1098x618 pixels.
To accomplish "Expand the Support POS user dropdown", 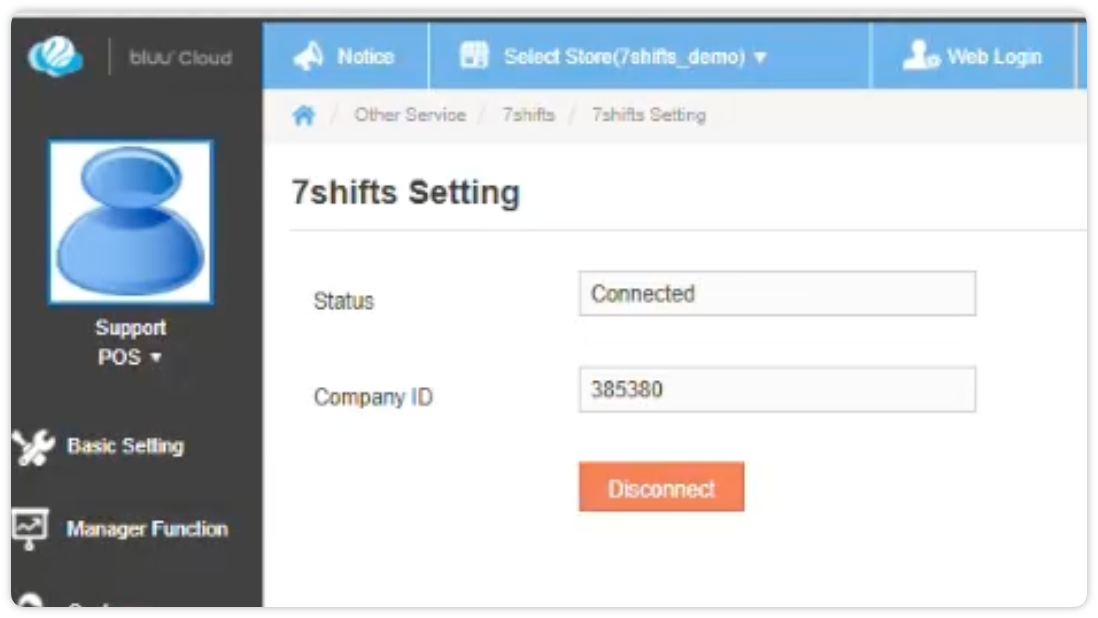I will pyautogui.click(x=130, y=357).
